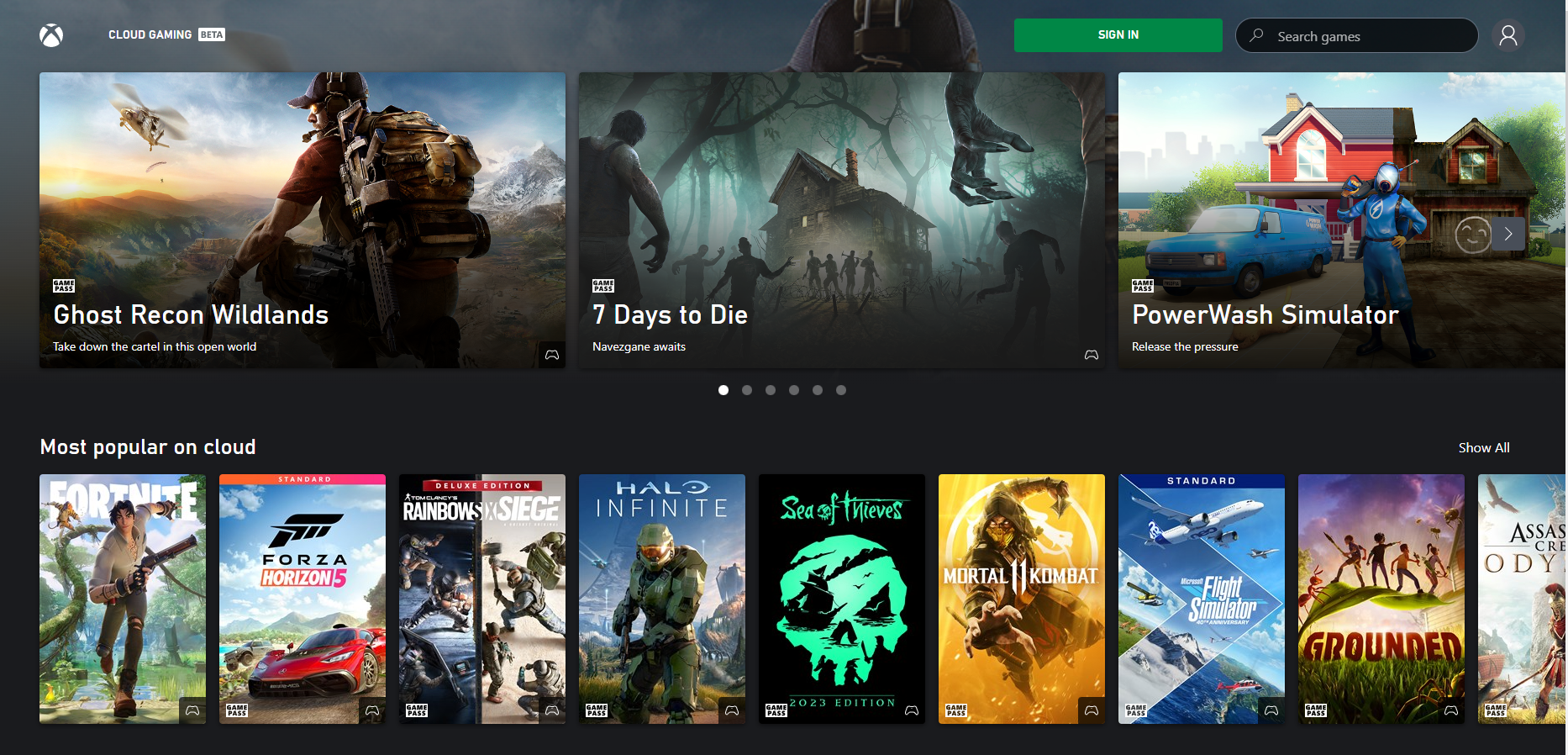Focus the Search games input field
Image resolution: width=1568 pixels, height=755 pixels.
coord(1357,35)
